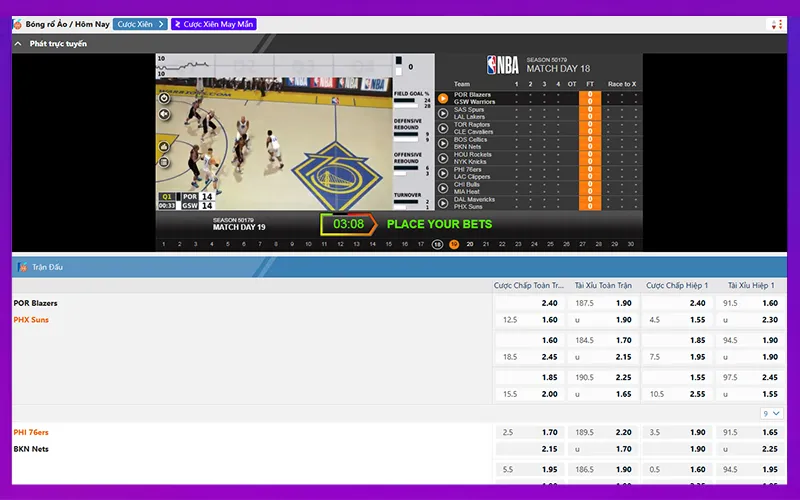
Task: Bet handicap 5.5 at 1.95
Action: coord(530,469)
